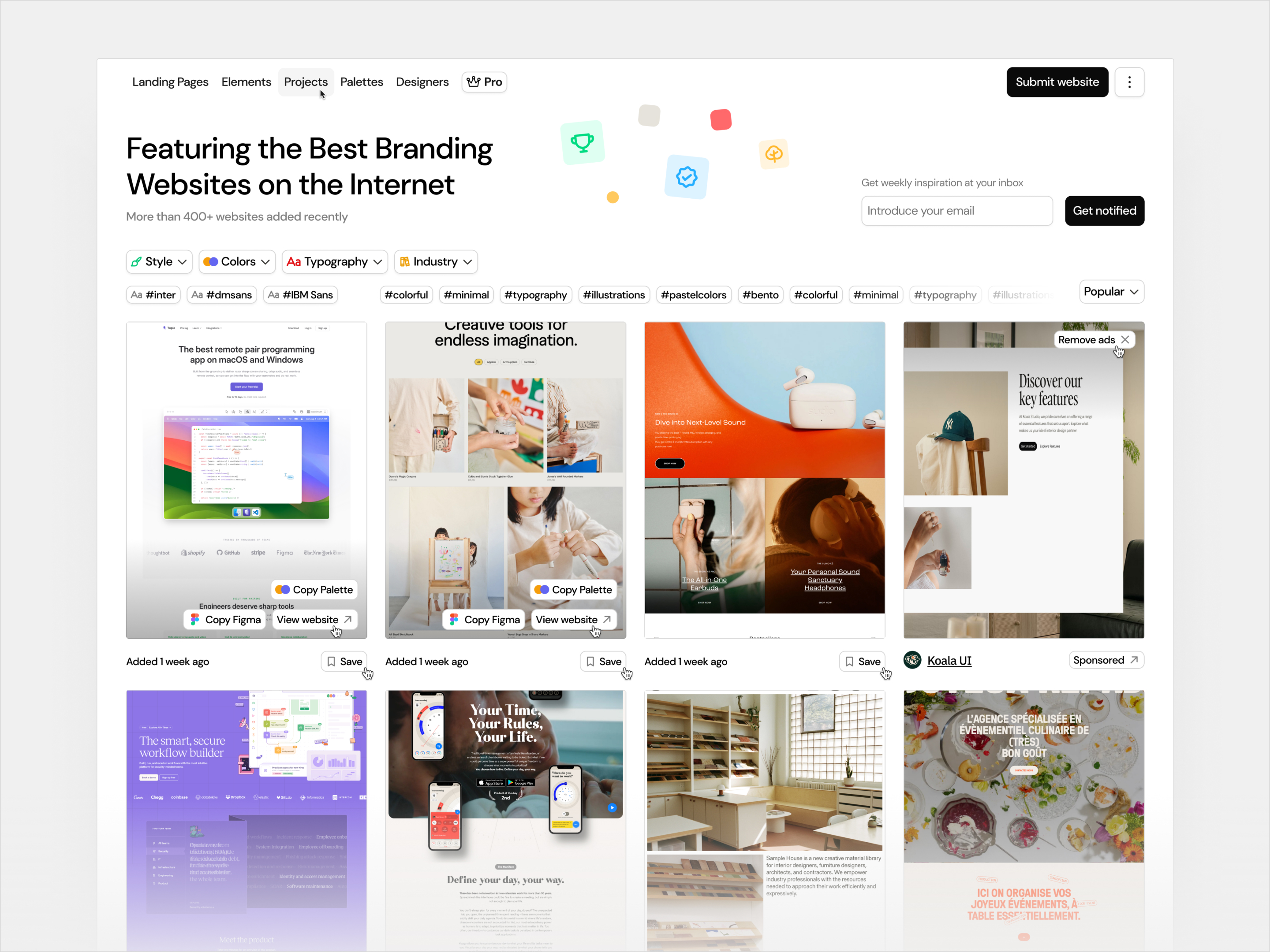Expand the Colors filter dropdown

point(236,261)
